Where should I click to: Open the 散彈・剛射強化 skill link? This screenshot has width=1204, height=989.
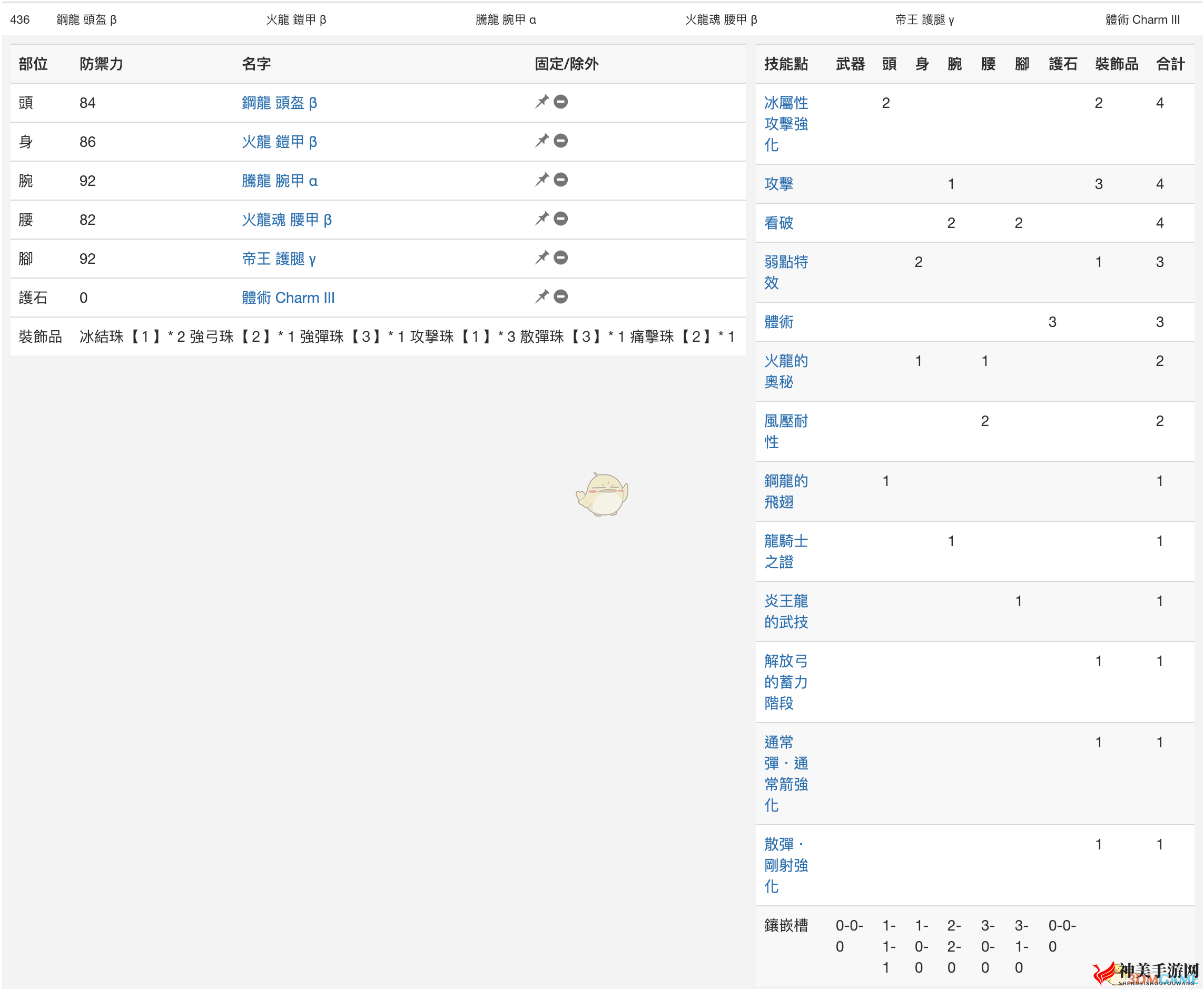click(786, 865)
